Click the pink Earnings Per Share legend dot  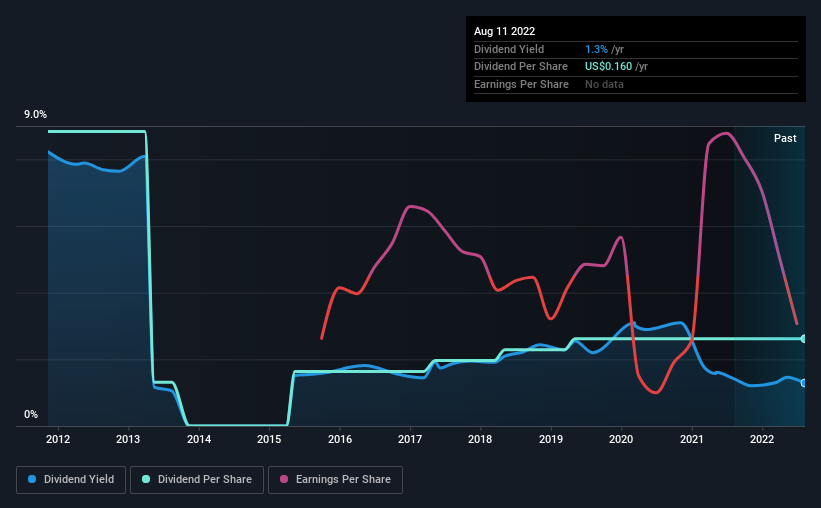click(x=284, y=479)
